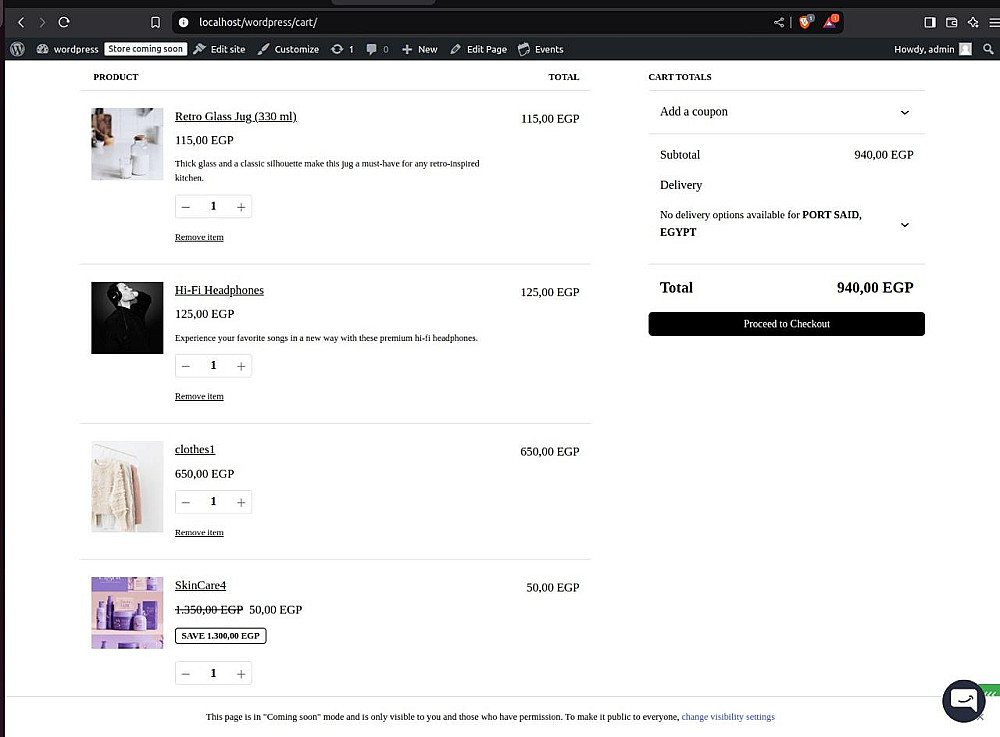Open change visibility settings link
The width and height of the screenshot is (1000, 737).
pyautogui.click(x=728, y=717)
